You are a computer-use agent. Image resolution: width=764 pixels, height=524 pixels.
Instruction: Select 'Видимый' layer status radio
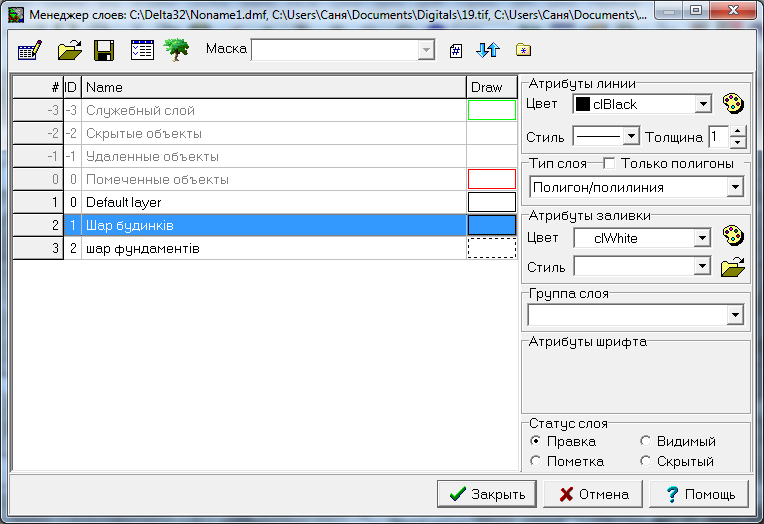point(646,441)
